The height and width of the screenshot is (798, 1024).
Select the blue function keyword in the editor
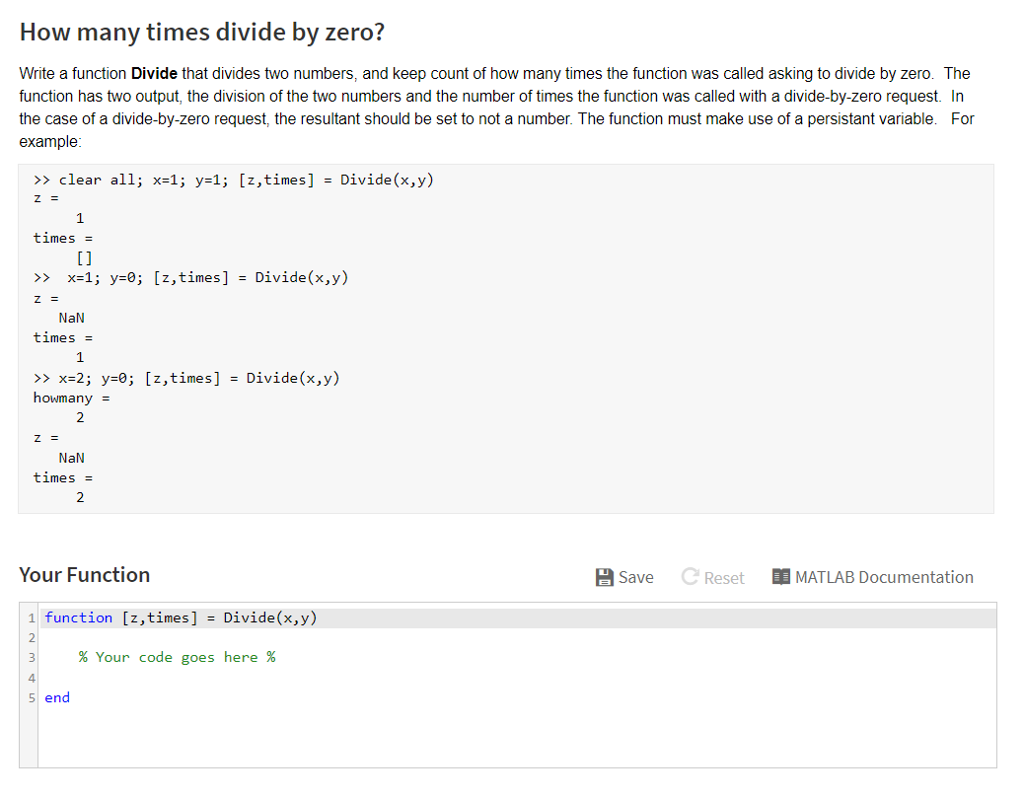78,617
